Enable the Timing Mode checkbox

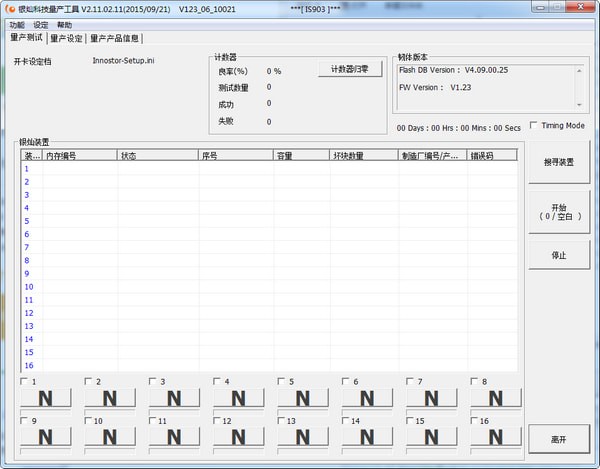coord(533,126)
